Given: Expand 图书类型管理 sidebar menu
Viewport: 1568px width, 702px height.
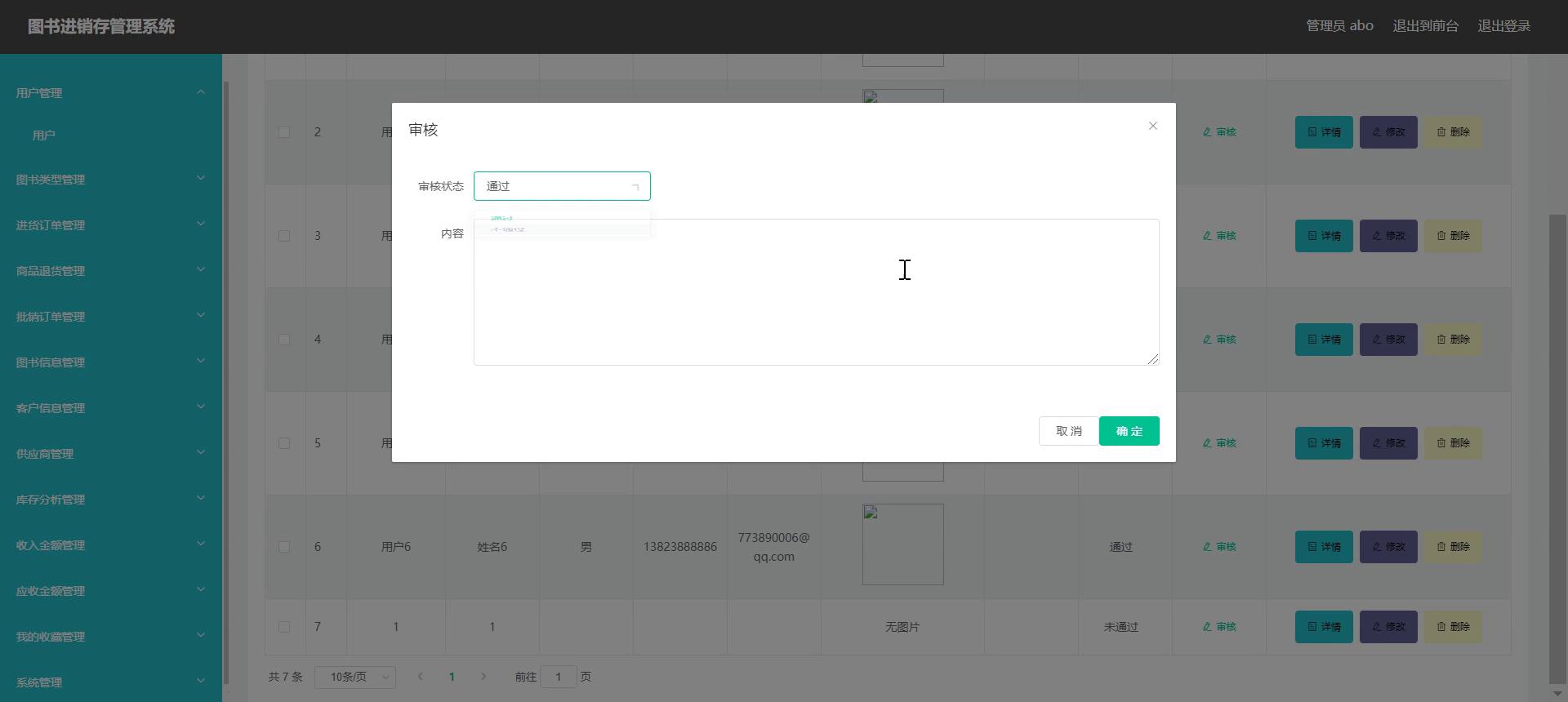Looking at the screenshot, I should pos(110,180).
